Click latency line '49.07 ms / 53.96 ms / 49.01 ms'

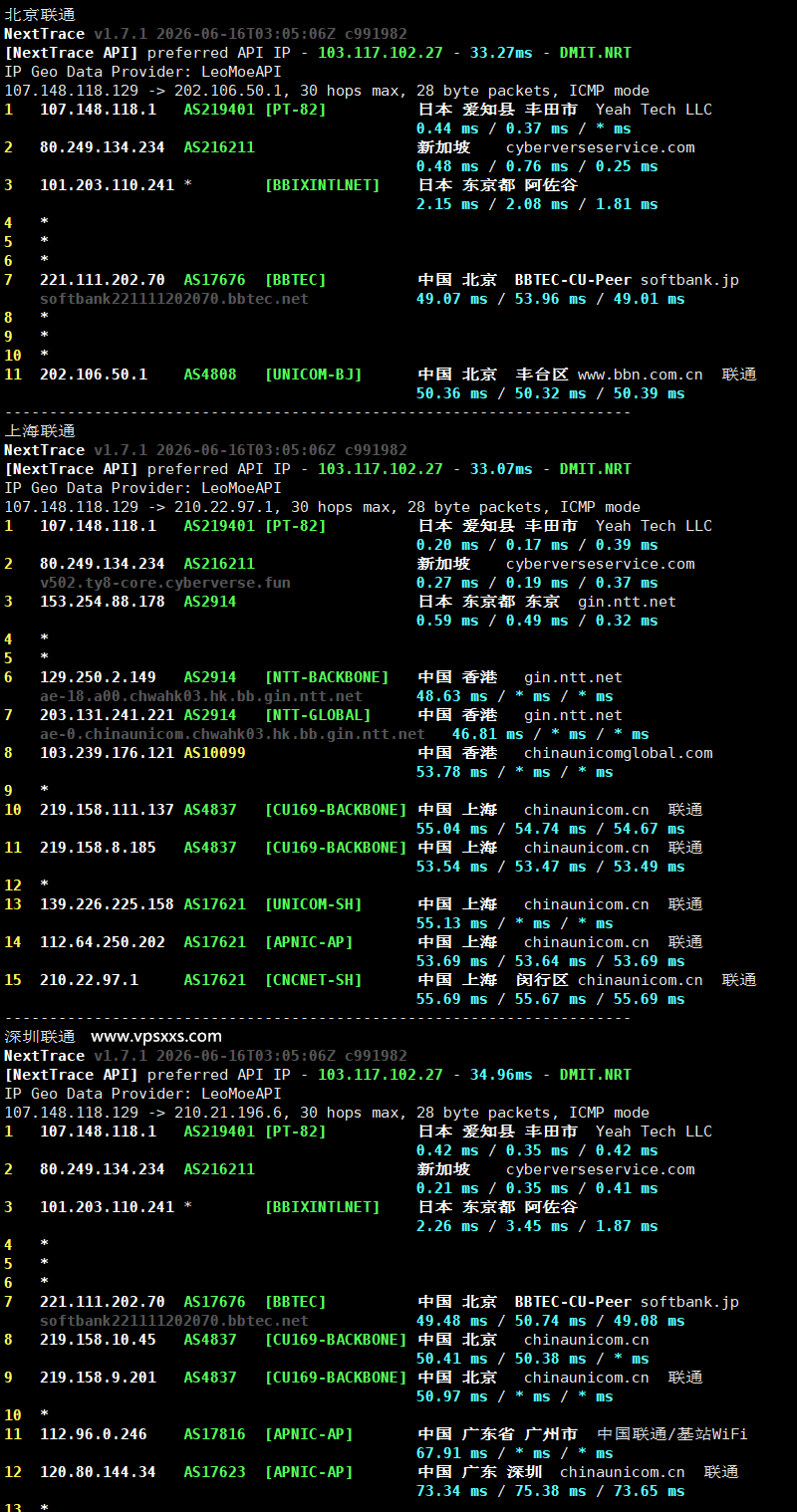click(551, 299)
